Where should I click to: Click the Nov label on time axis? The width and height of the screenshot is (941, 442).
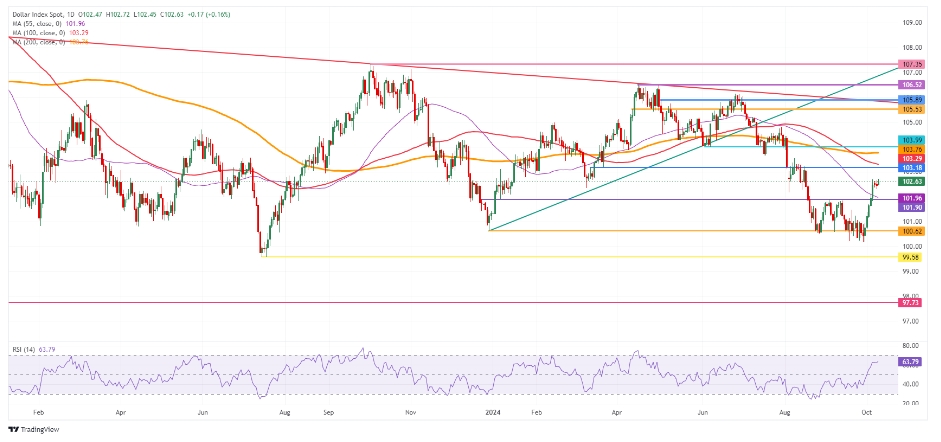tap(411, 413)
